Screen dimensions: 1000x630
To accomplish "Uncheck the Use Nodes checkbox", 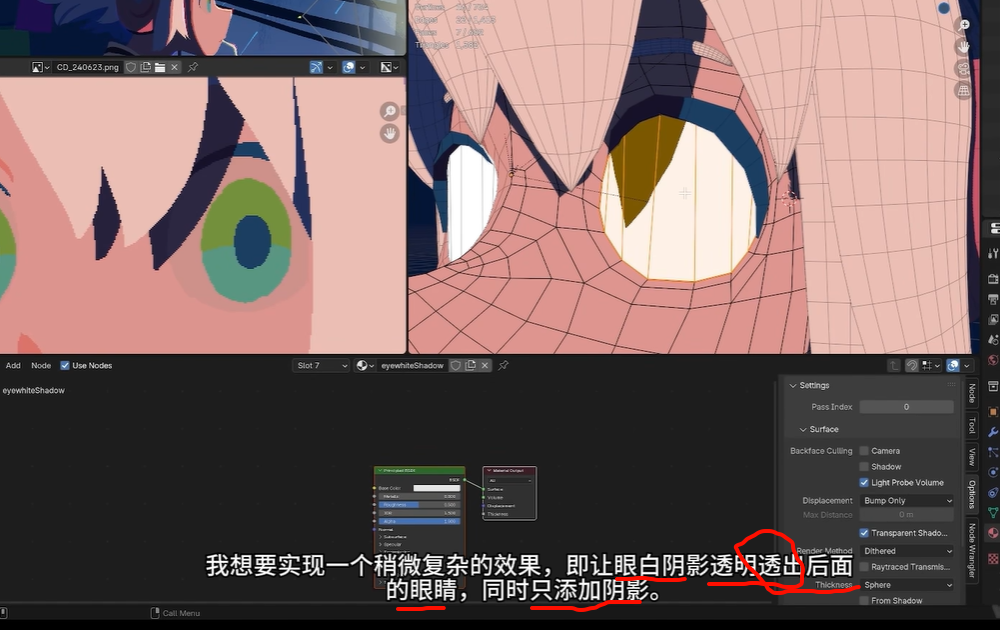I will (x=64, y=365).
